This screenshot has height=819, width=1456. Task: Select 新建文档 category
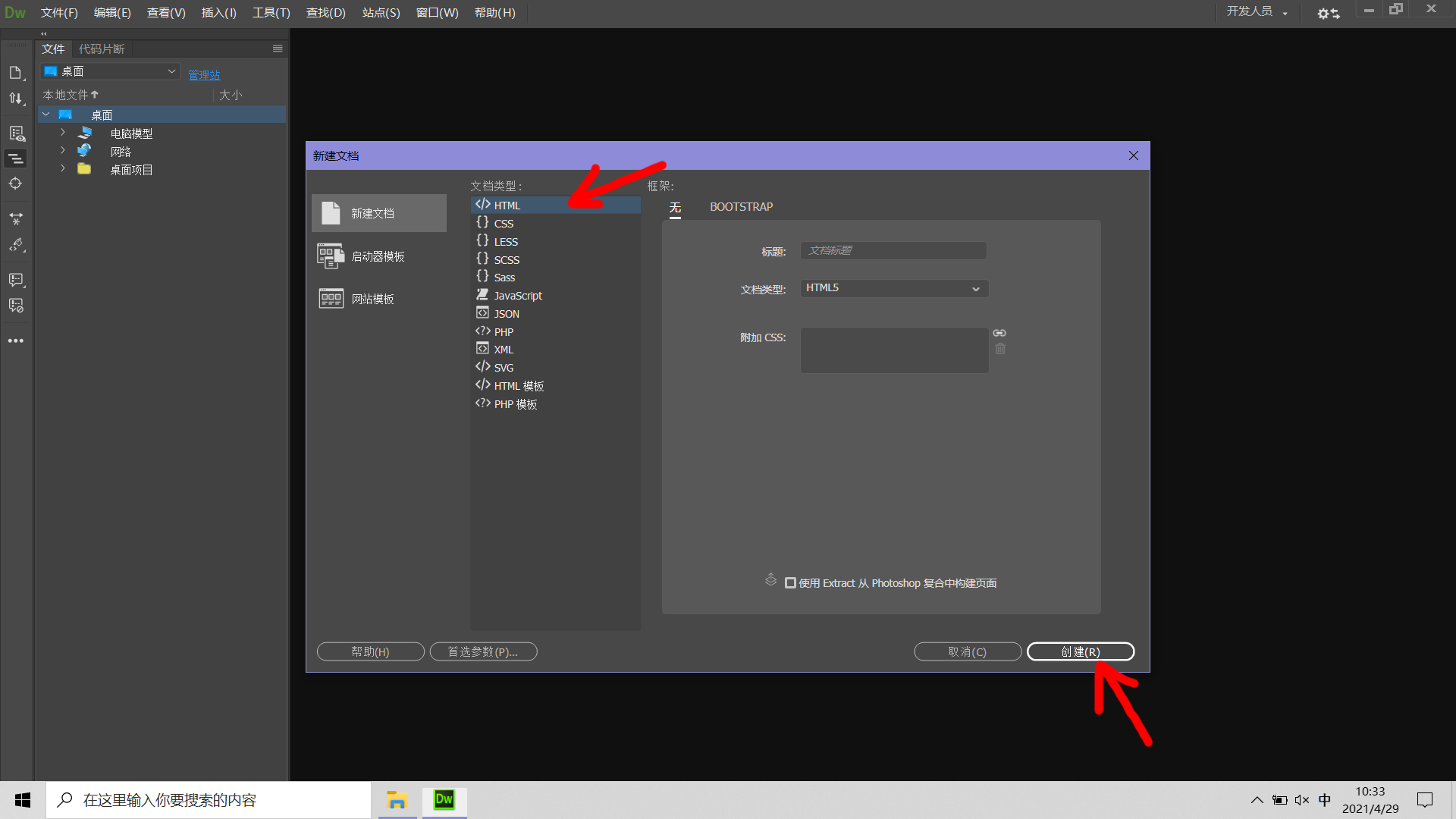pos(378,213)
